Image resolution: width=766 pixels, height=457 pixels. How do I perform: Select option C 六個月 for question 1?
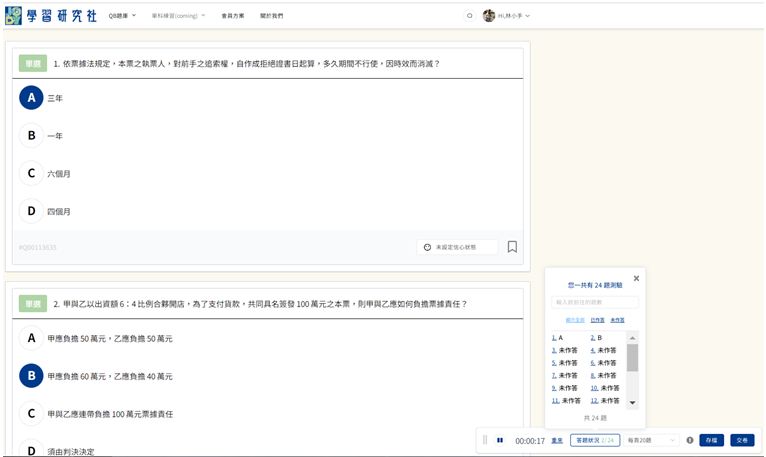point(31,173)
